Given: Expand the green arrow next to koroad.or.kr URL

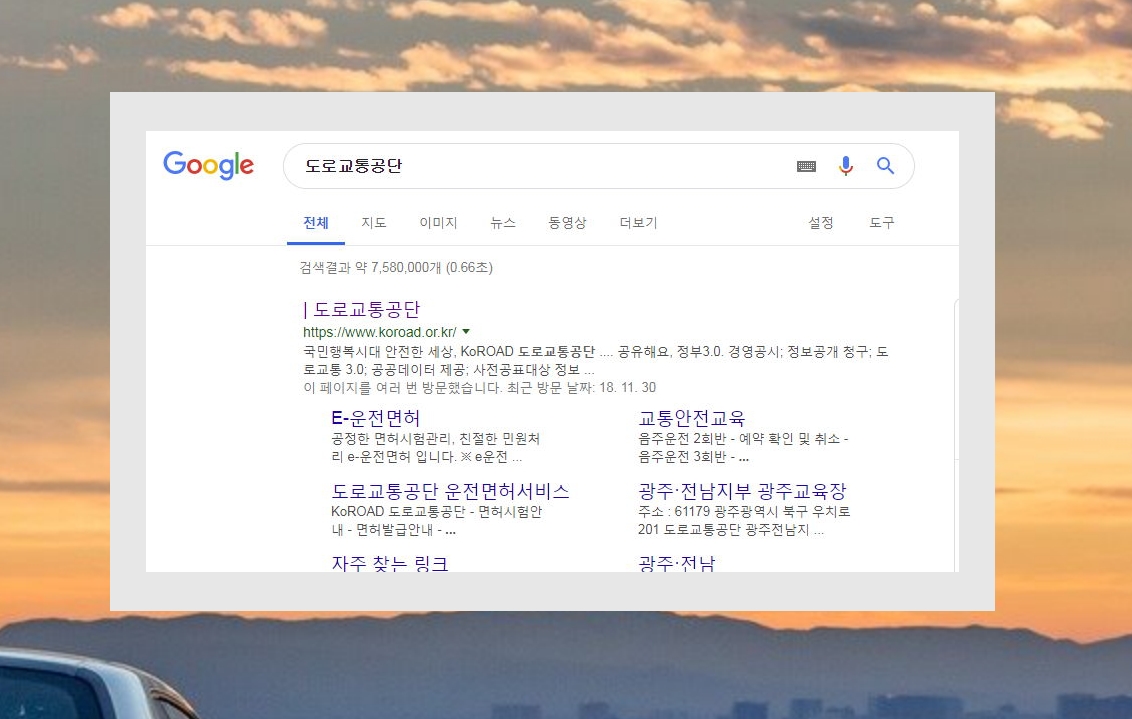Looking at the screenshot, I should tap(466, 332).
